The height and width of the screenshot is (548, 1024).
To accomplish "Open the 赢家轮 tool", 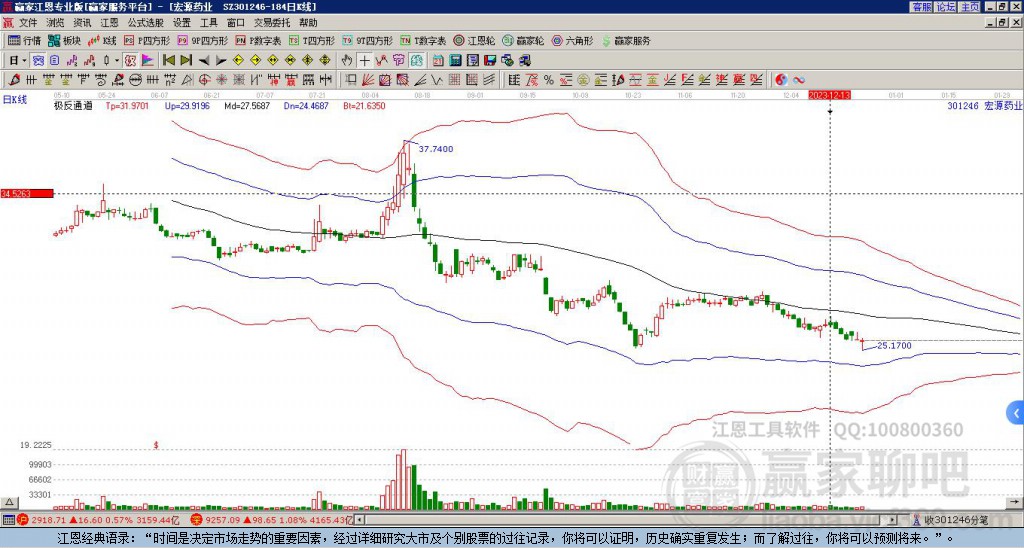I will (x=523, y=40).
